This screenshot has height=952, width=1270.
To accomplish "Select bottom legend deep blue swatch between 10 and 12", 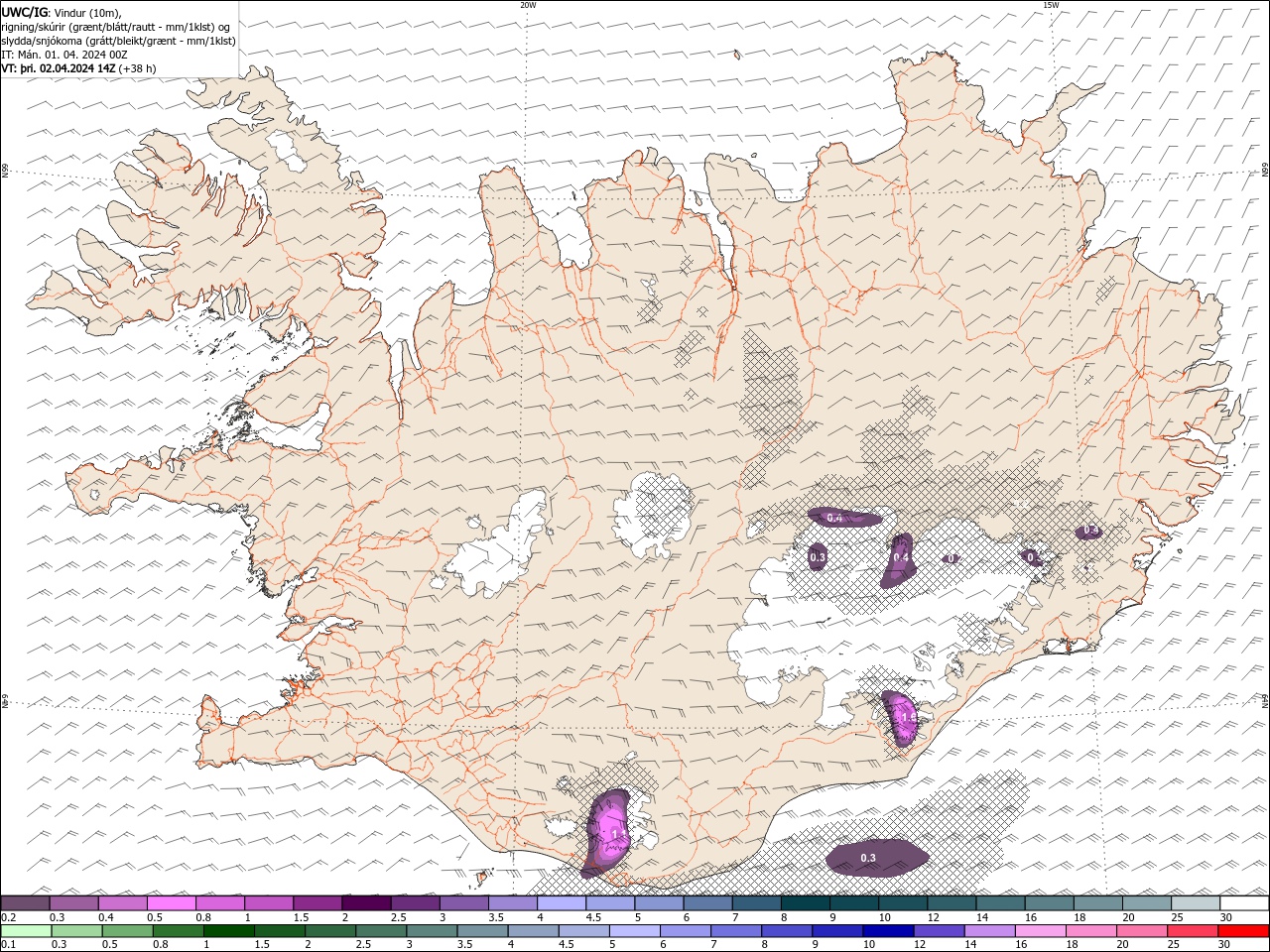I will tap(888, 931).
